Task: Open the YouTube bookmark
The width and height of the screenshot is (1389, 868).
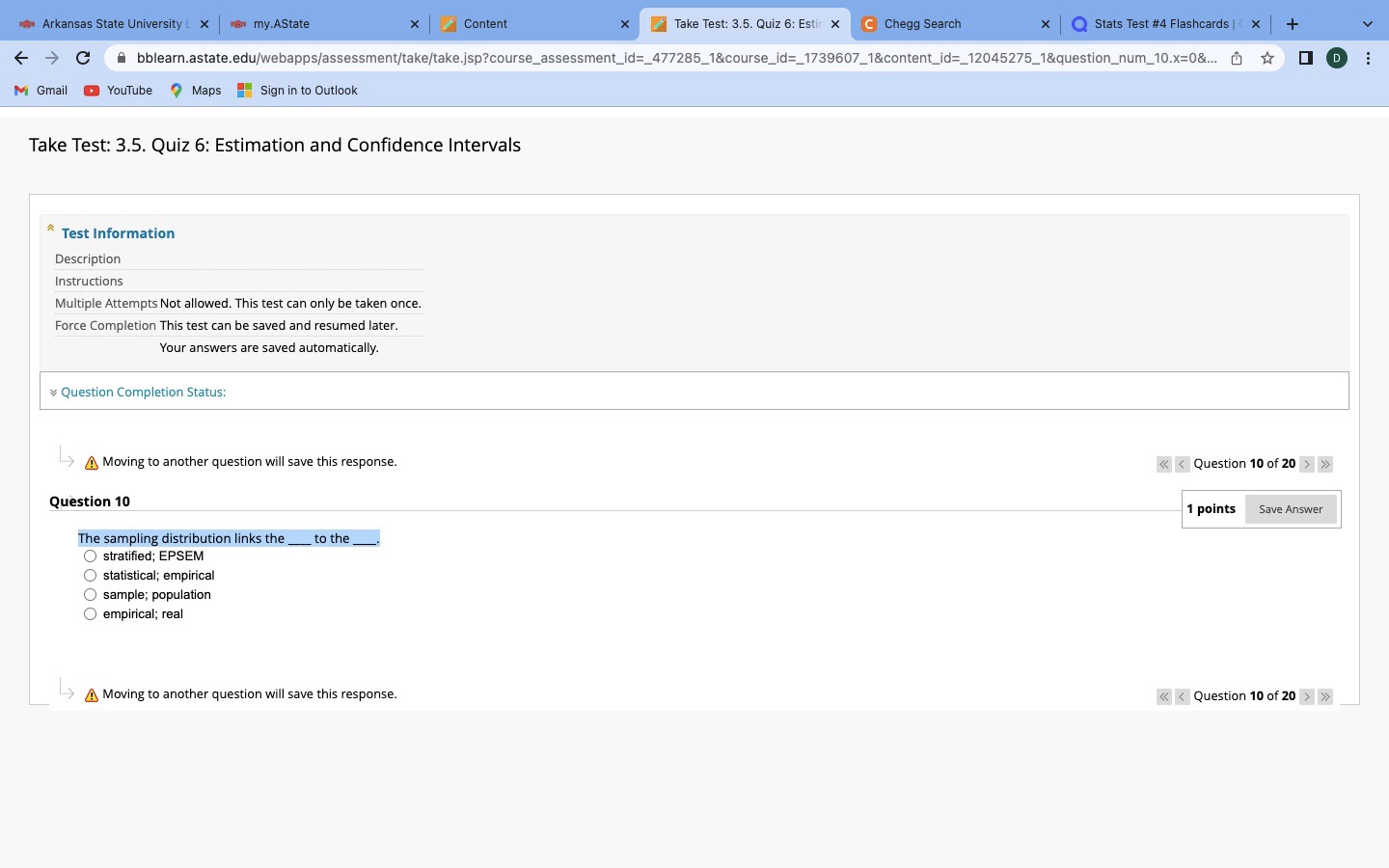Action: coord(119,91)
